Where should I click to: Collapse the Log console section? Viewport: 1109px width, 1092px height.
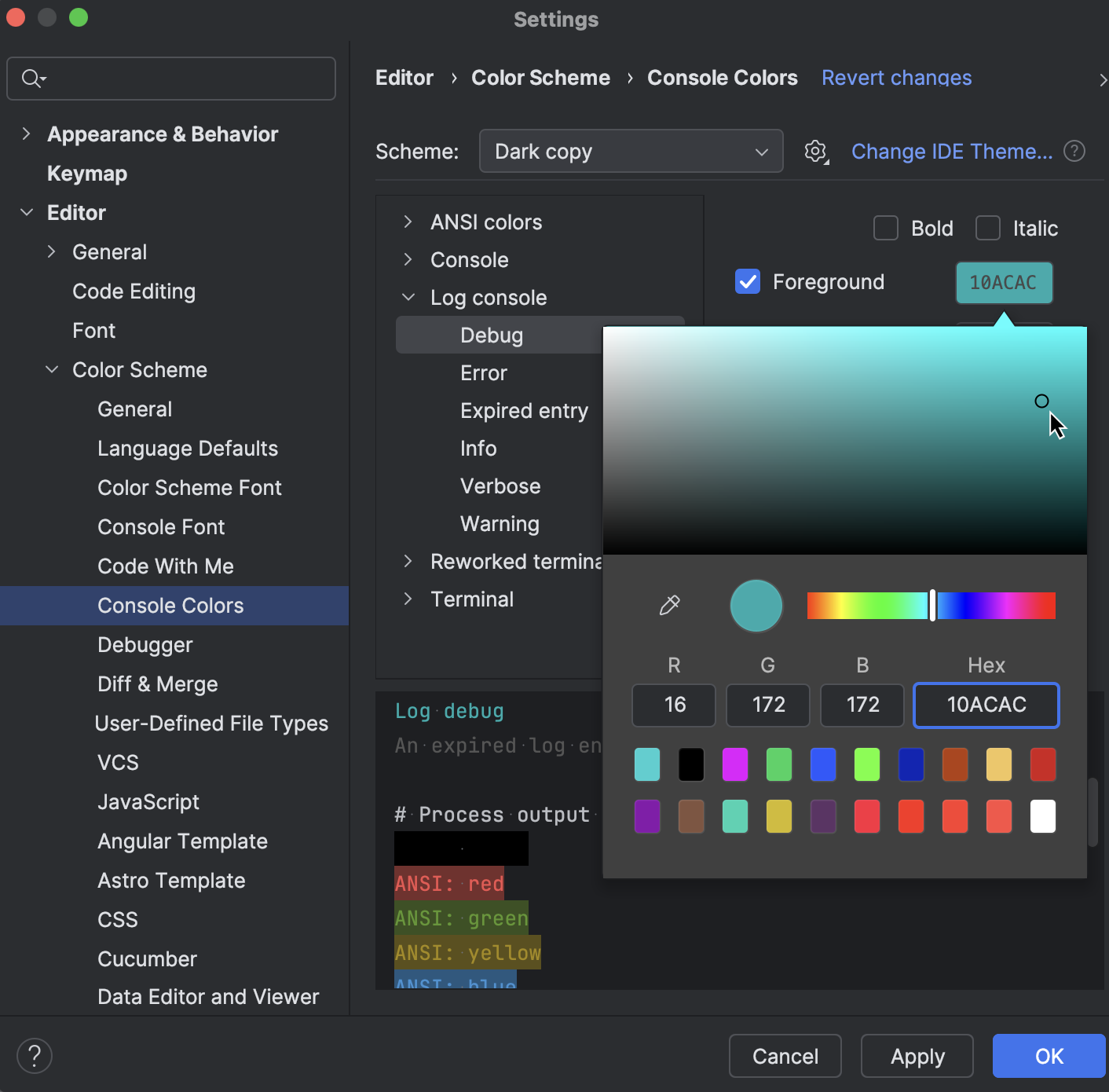pyautogui.click(x=408, y=297)
